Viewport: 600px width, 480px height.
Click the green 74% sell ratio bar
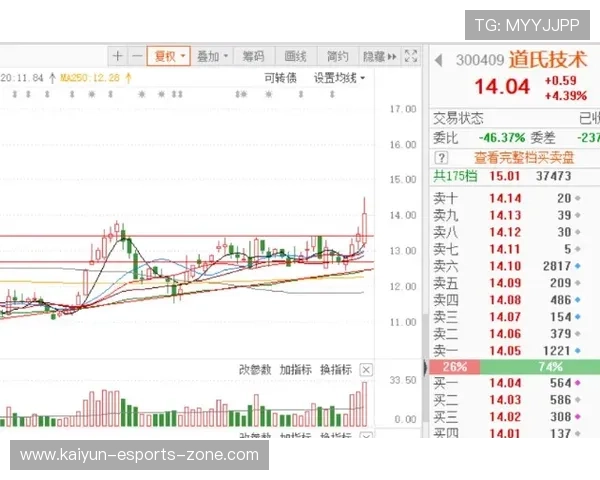pyautogui.click(x=540, y=367)
